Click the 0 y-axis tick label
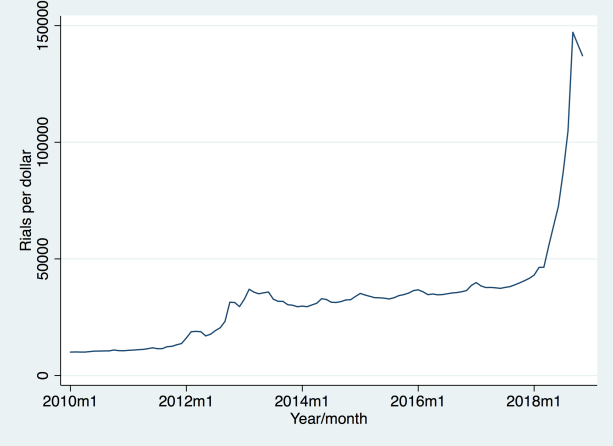 coord(41,375)
